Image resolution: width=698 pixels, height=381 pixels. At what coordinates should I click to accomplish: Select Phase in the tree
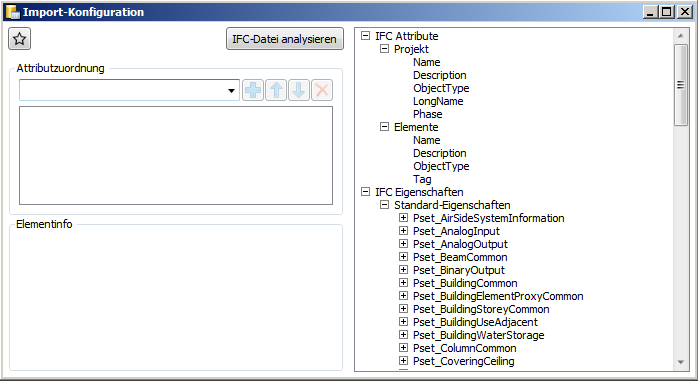428,114
